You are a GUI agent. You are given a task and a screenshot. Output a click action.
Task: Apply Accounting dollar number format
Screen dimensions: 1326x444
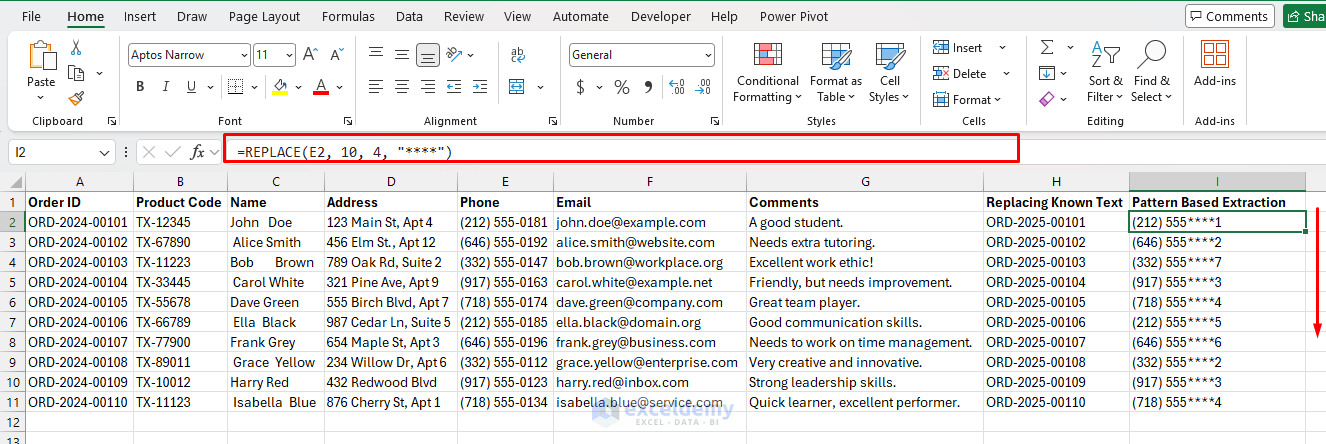[x=581, y=87]
